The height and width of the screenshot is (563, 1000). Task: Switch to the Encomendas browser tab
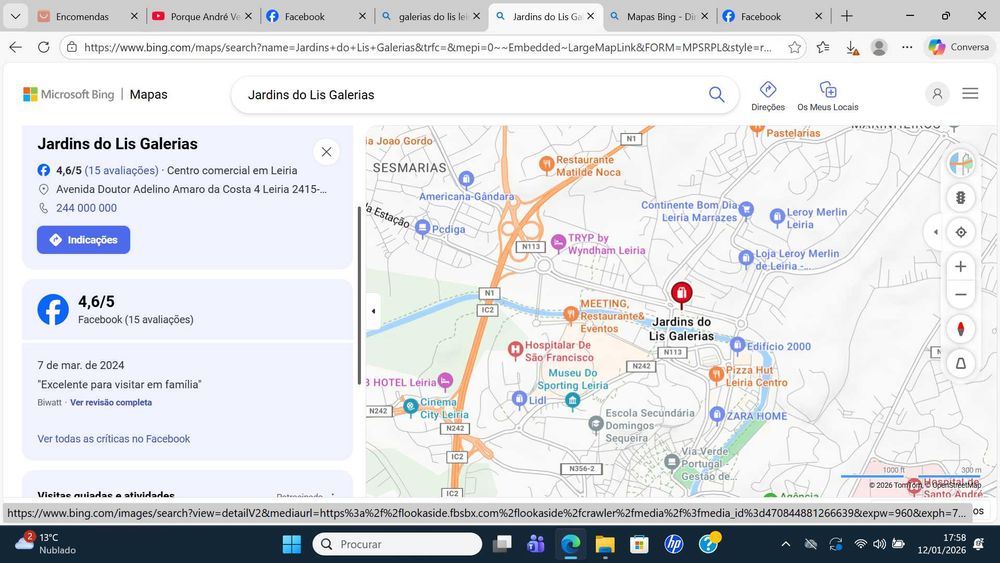point(89,16)
